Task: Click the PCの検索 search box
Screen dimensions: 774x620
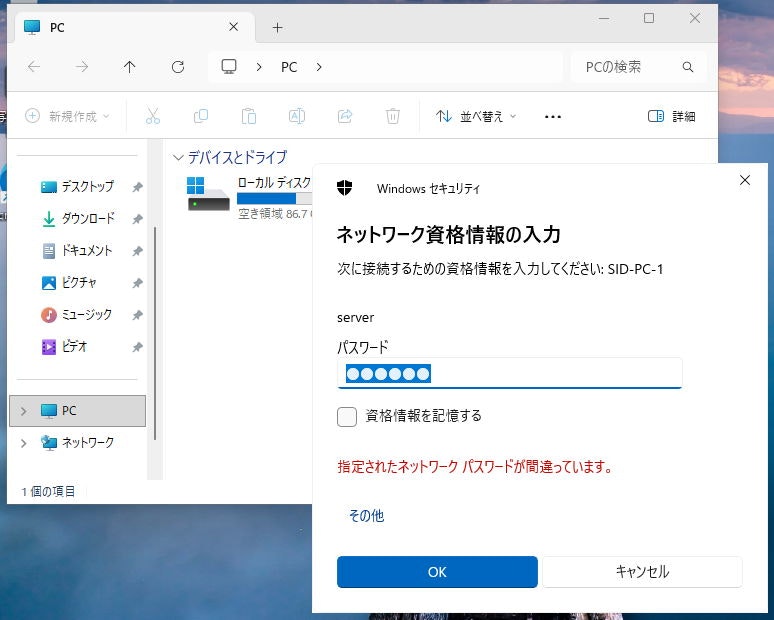Action: pos(638,67)
